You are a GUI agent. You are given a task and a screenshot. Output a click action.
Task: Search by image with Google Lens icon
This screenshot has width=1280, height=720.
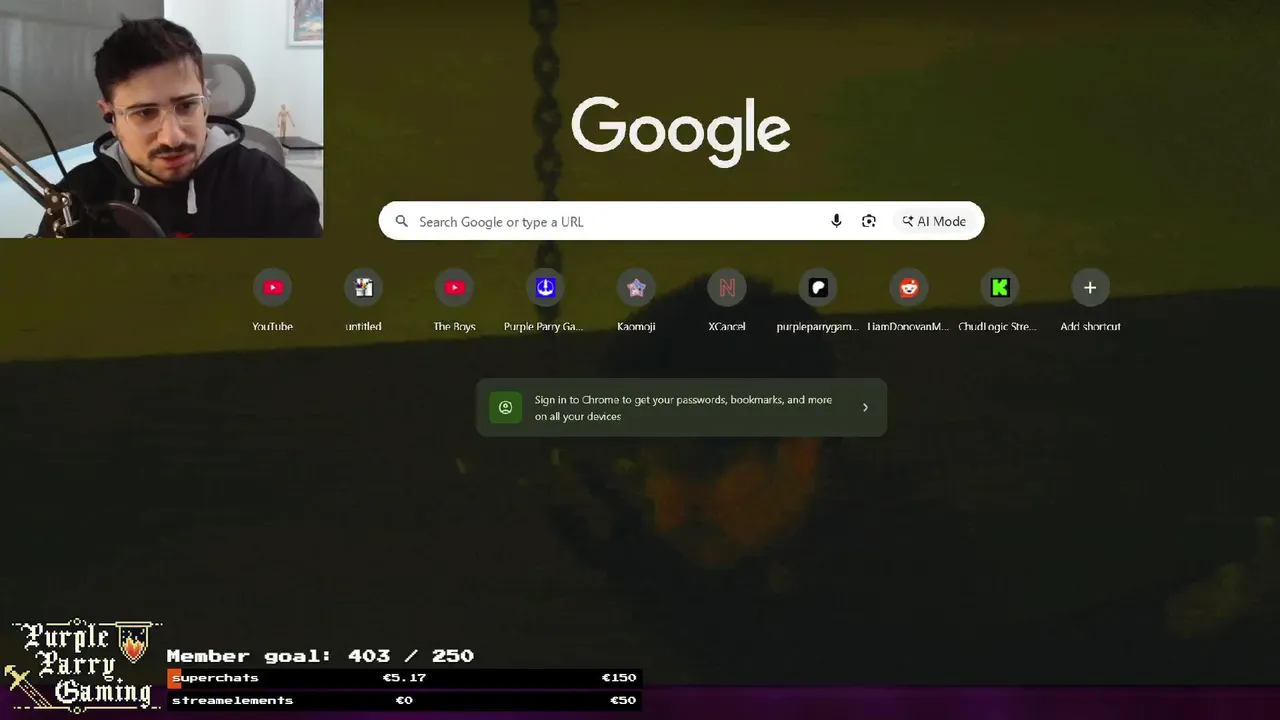point(869,221)
